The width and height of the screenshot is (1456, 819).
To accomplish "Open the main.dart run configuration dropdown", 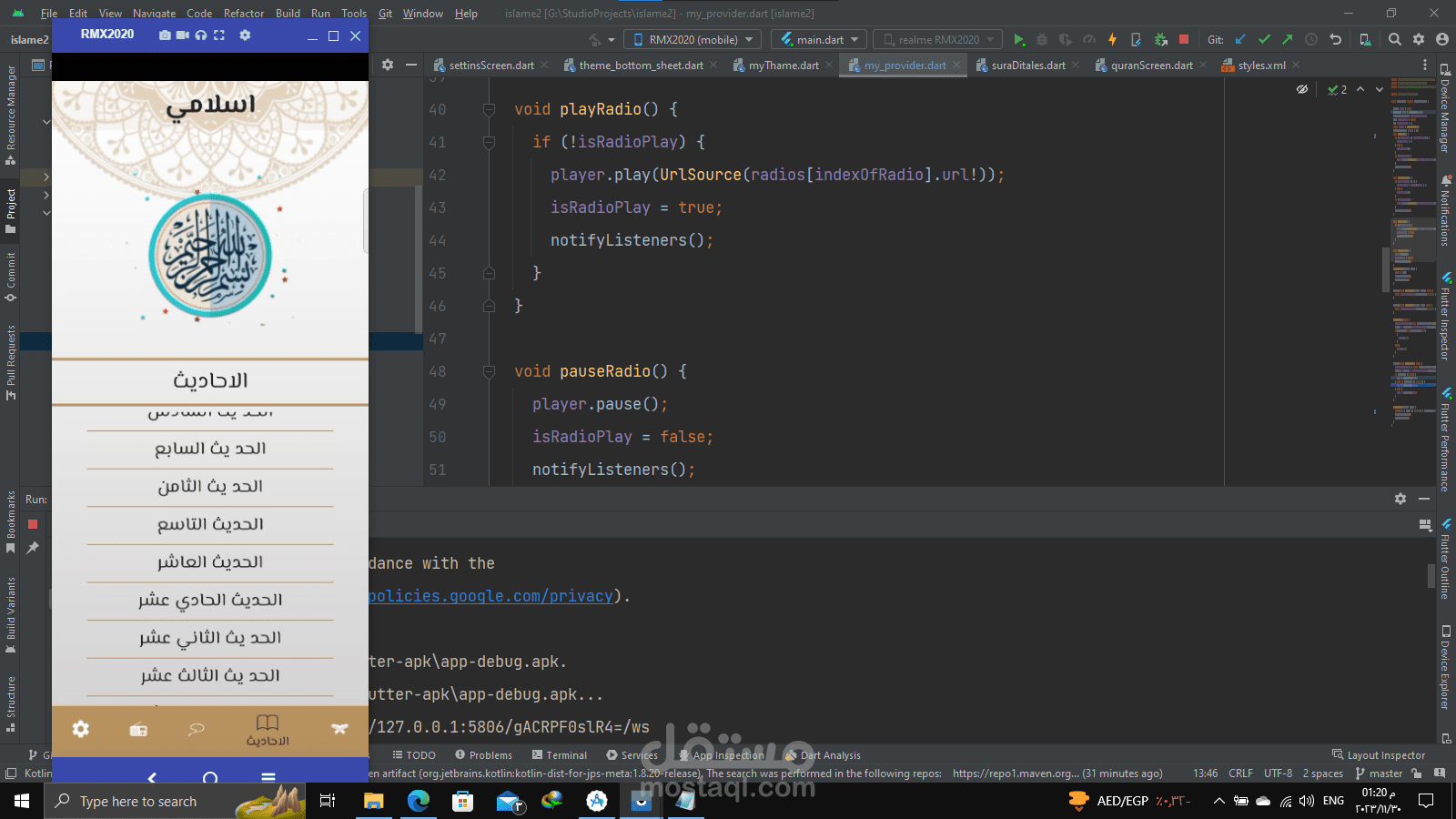I will coord(819,39).
